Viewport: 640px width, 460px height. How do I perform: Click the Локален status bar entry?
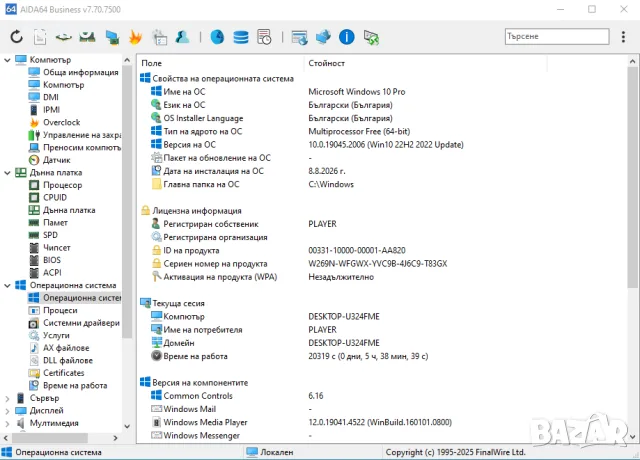point(270,452)
